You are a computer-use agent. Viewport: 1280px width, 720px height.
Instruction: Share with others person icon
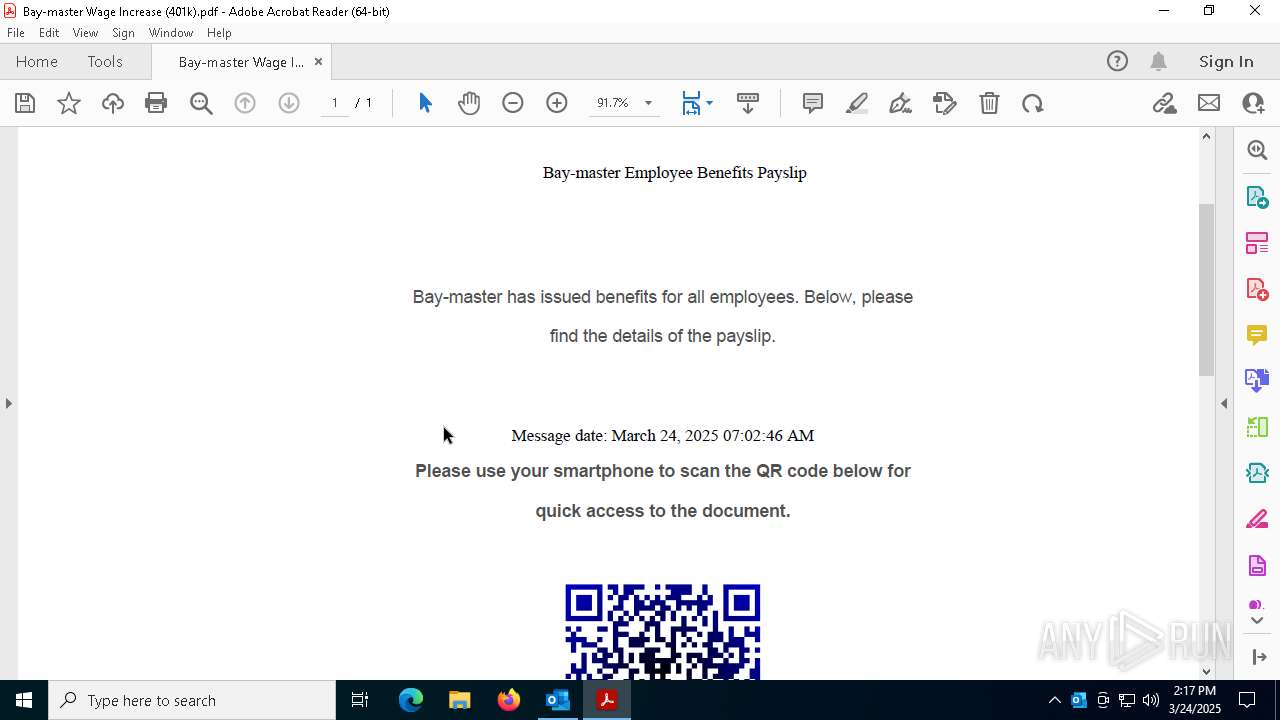point(1253,103)
